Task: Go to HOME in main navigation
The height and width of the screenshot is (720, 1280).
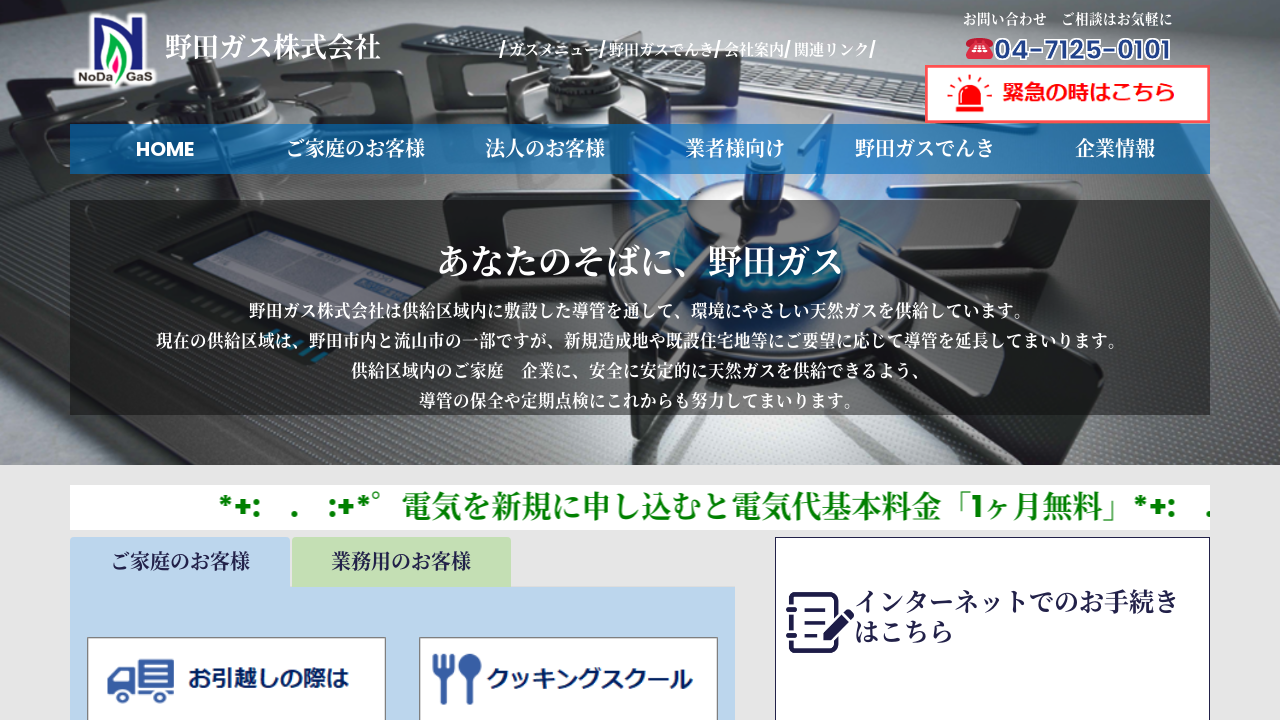Action: 165,149
